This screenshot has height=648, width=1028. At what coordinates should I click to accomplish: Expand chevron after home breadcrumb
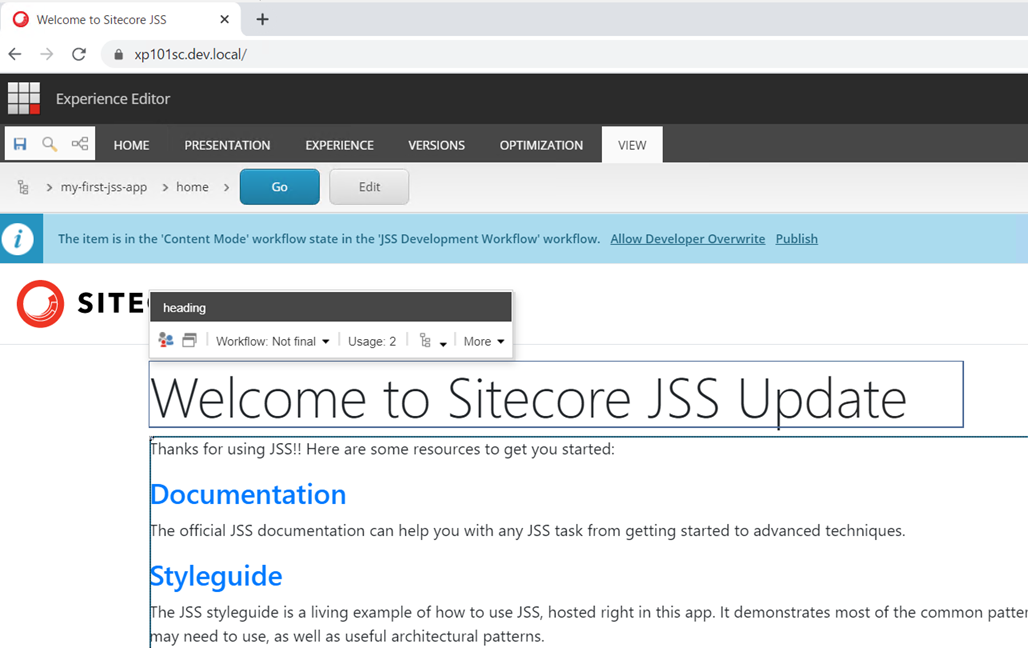point(226,188)
